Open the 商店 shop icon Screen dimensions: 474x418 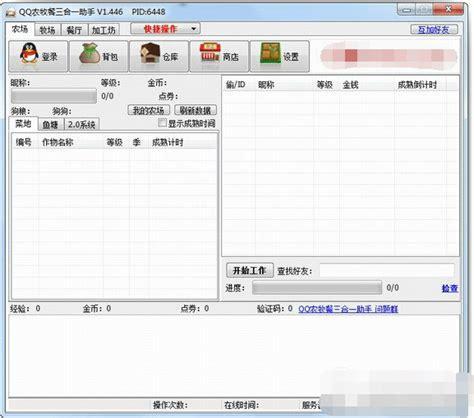(x=210, y=53)
